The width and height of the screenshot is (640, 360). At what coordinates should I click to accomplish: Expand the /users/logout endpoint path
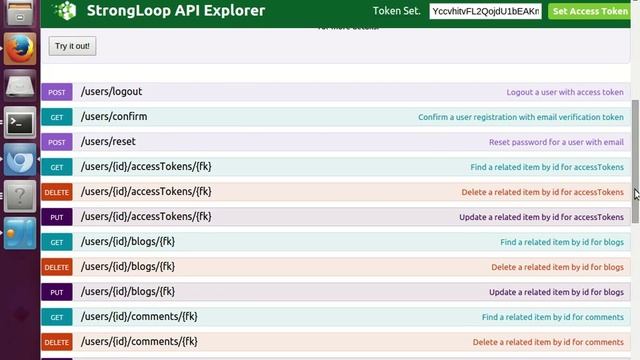(111, 91)
